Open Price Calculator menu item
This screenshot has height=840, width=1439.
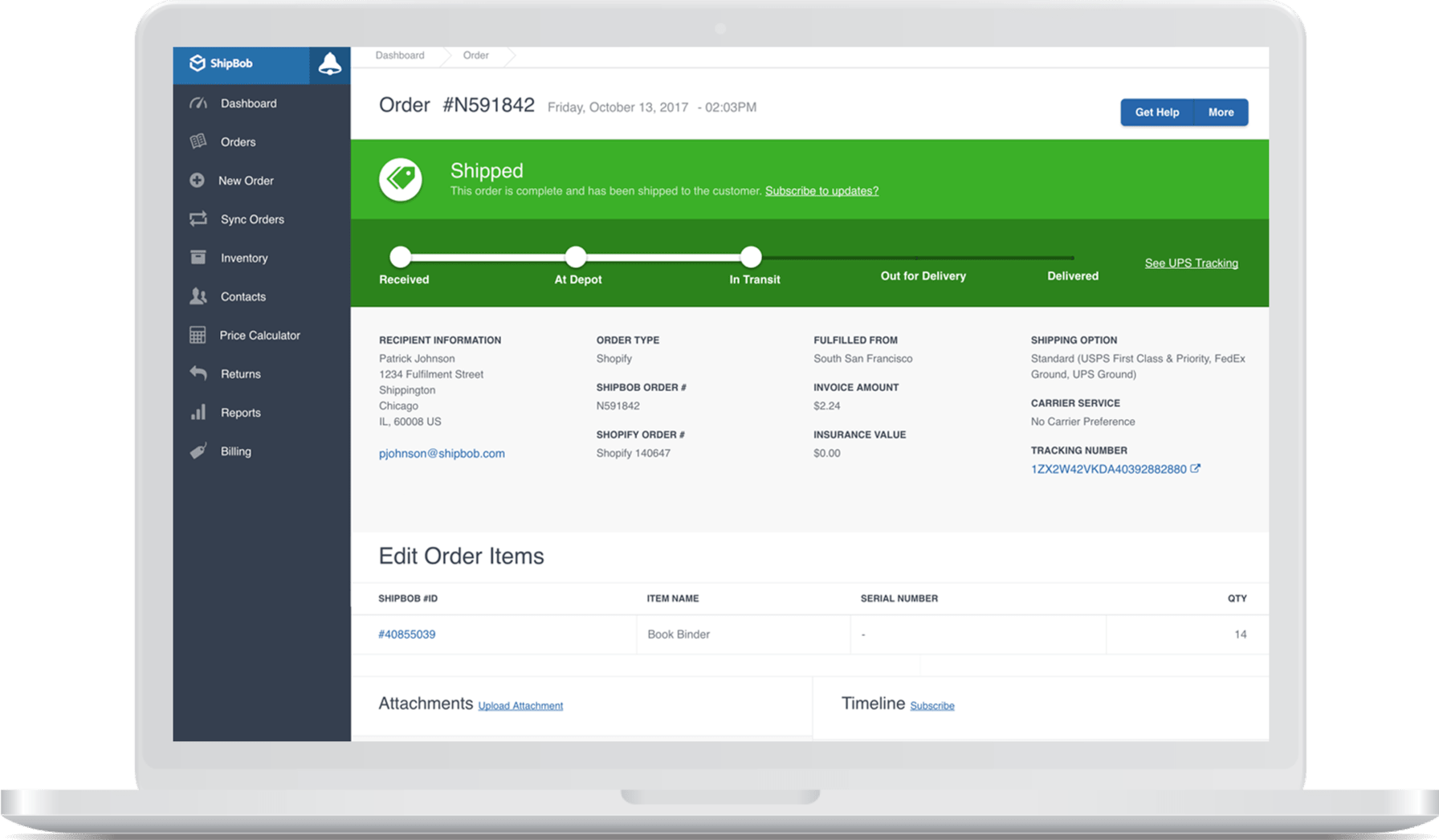[x=261, y=335]
